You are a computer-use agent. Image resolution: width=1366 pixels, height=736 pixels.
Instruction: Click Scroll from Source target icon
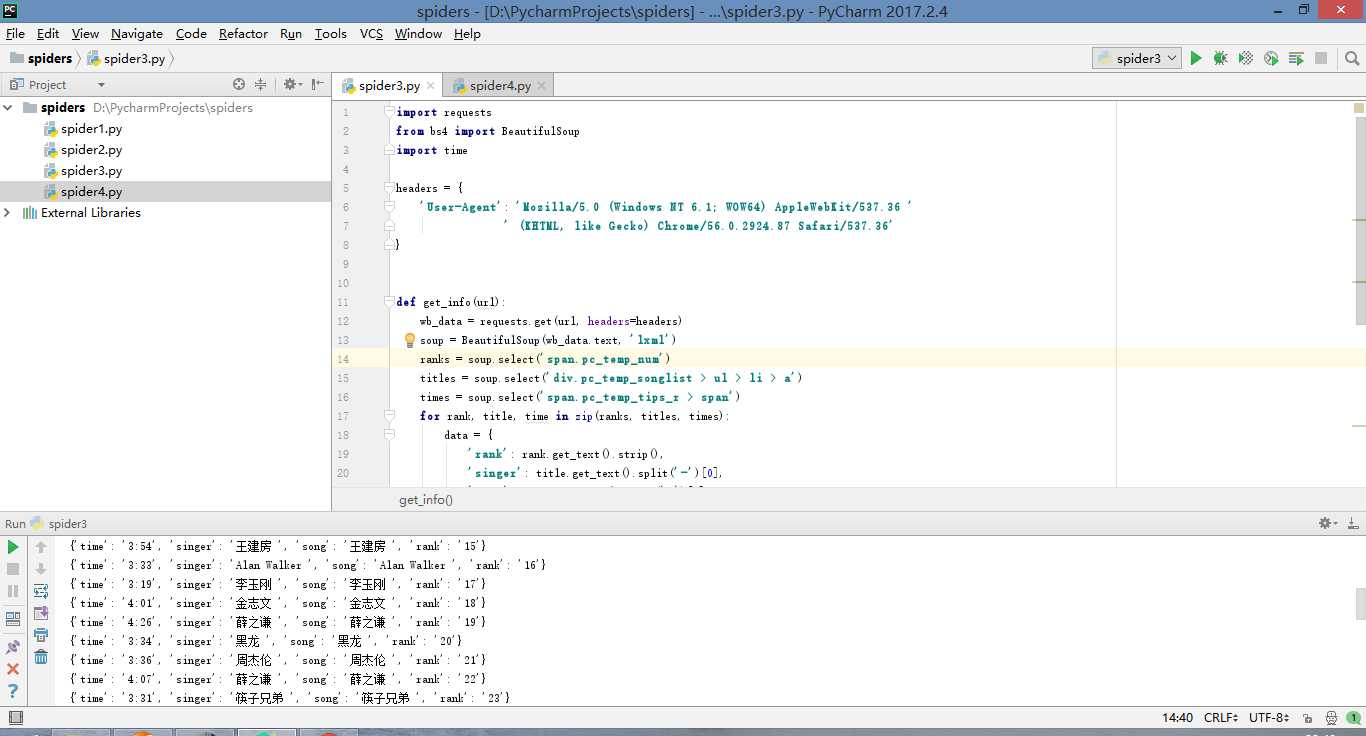[239, 85]
